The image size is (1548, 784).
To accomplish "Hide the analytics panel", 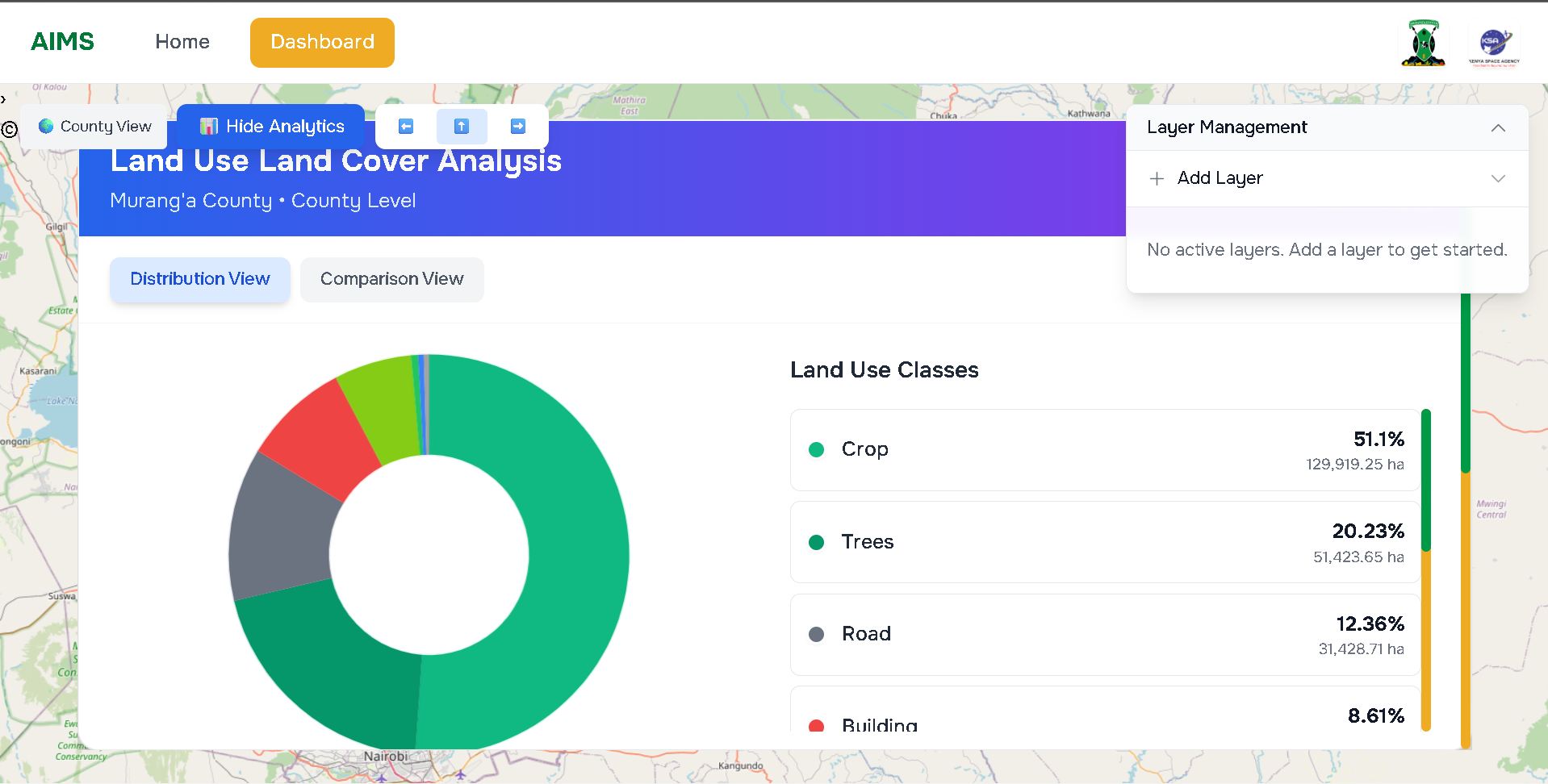I will click(271, 127).
